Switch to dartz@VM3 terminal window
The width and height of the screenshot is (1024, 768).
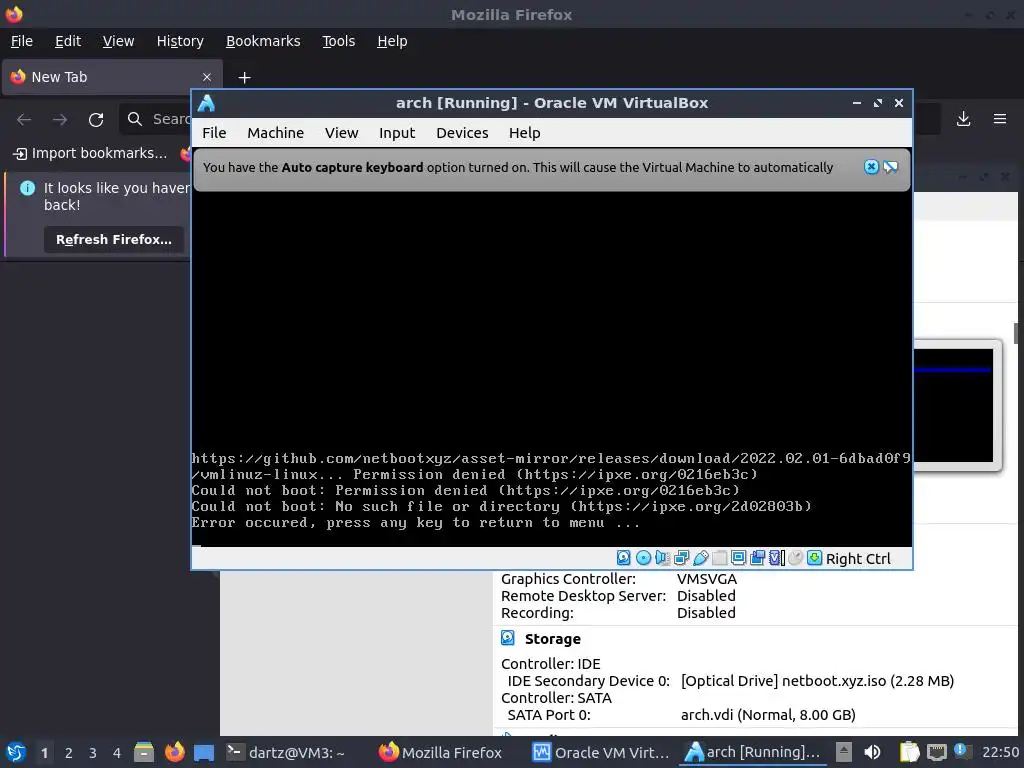click(285, 752)
